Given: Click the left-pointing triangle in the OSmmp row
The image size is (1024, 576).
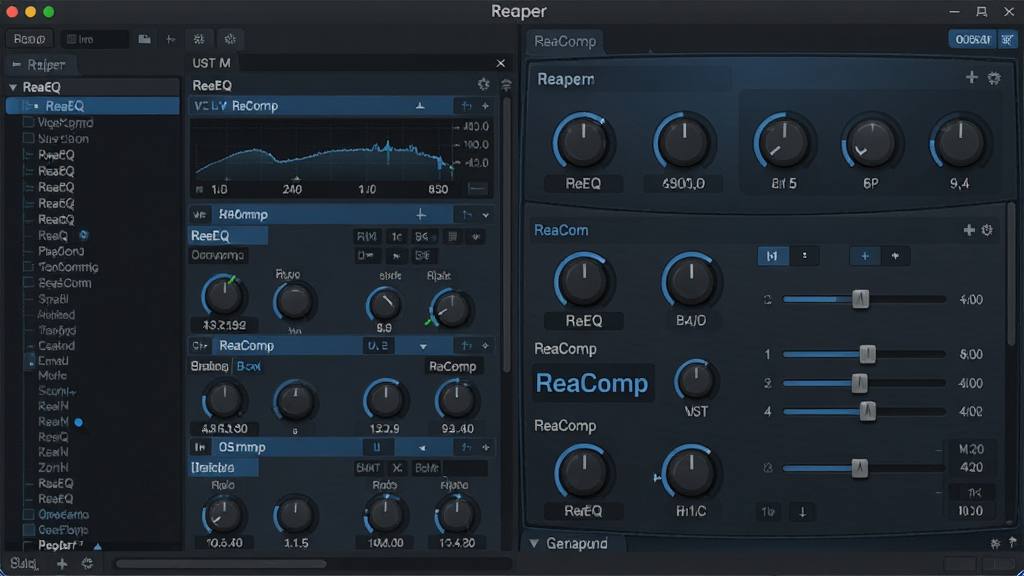Looking at the screenshot, I should (x=422, y=448).
